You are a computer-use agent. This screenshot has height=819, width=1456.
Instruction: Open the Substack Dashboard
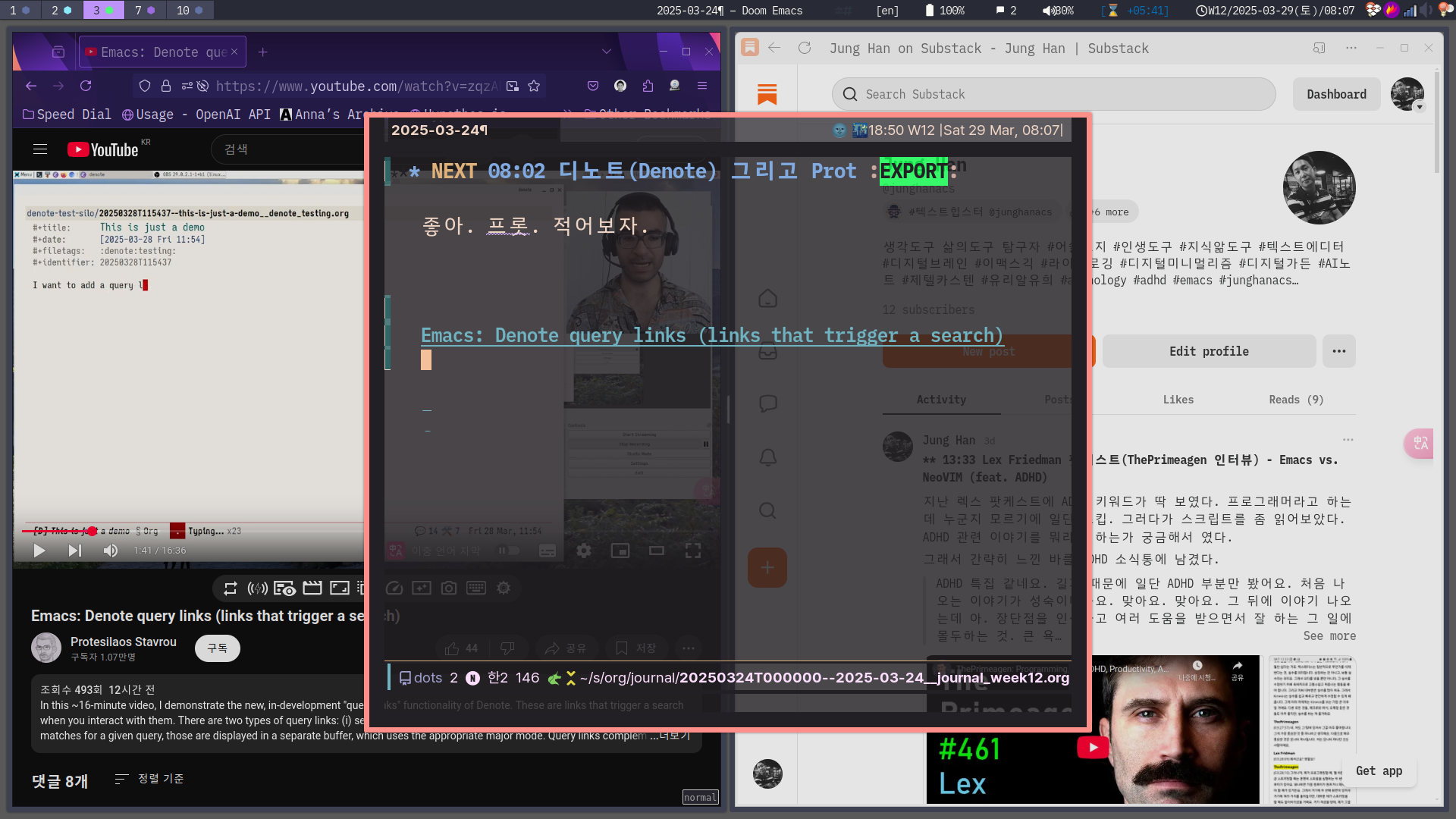[x=1336, y=94]
